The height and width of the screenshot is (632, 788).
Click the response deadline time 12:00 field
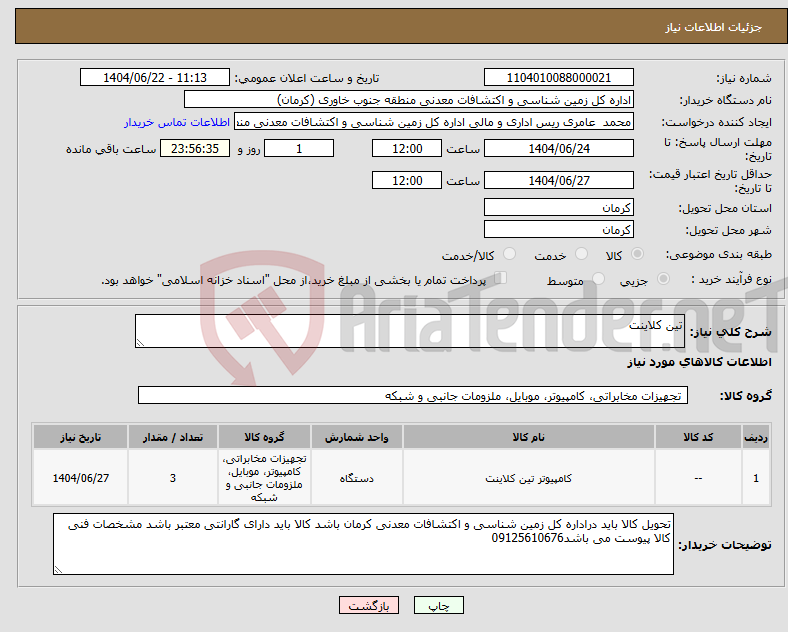click(x=407, y=149)
